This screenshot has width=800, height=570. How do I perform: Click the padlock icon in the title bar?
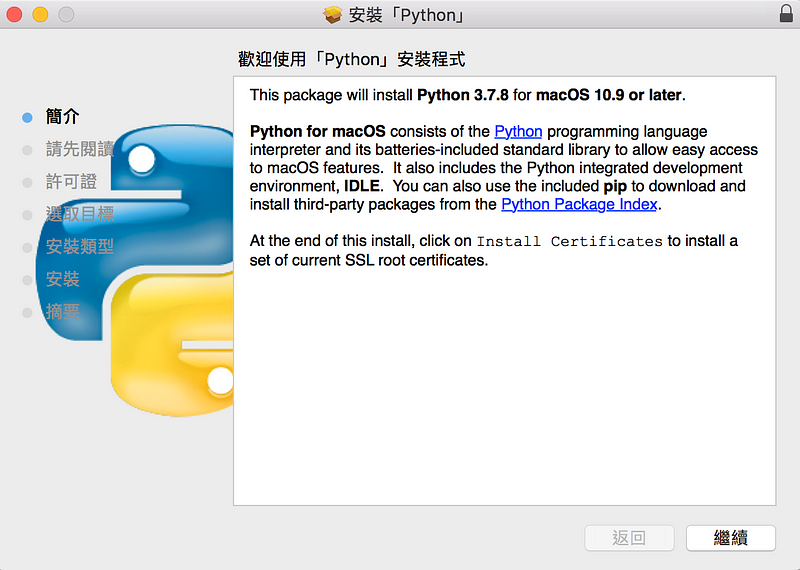point(785,14)
